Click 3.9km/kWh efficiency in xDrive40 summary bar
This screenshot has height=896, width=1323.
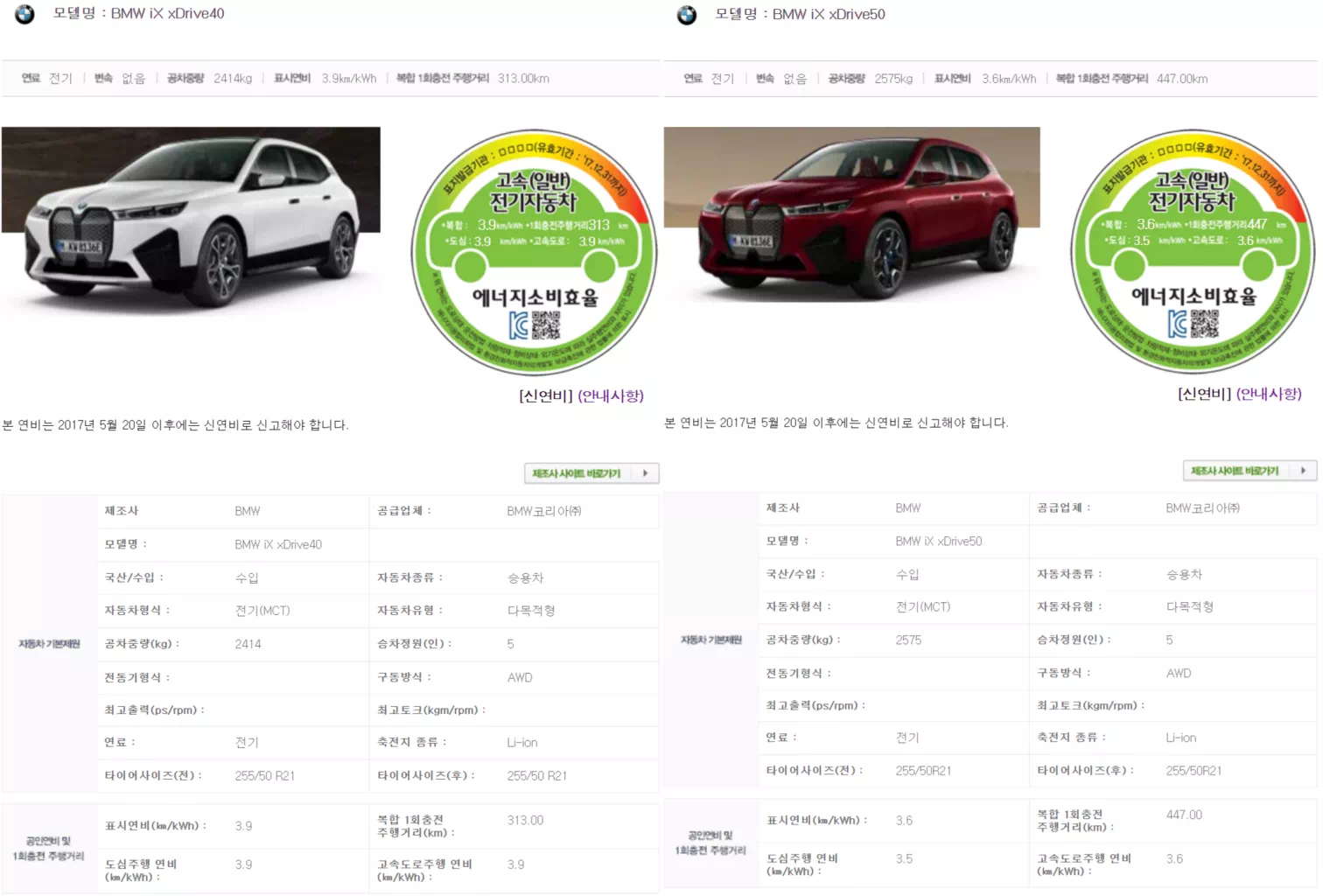(349, 79)
